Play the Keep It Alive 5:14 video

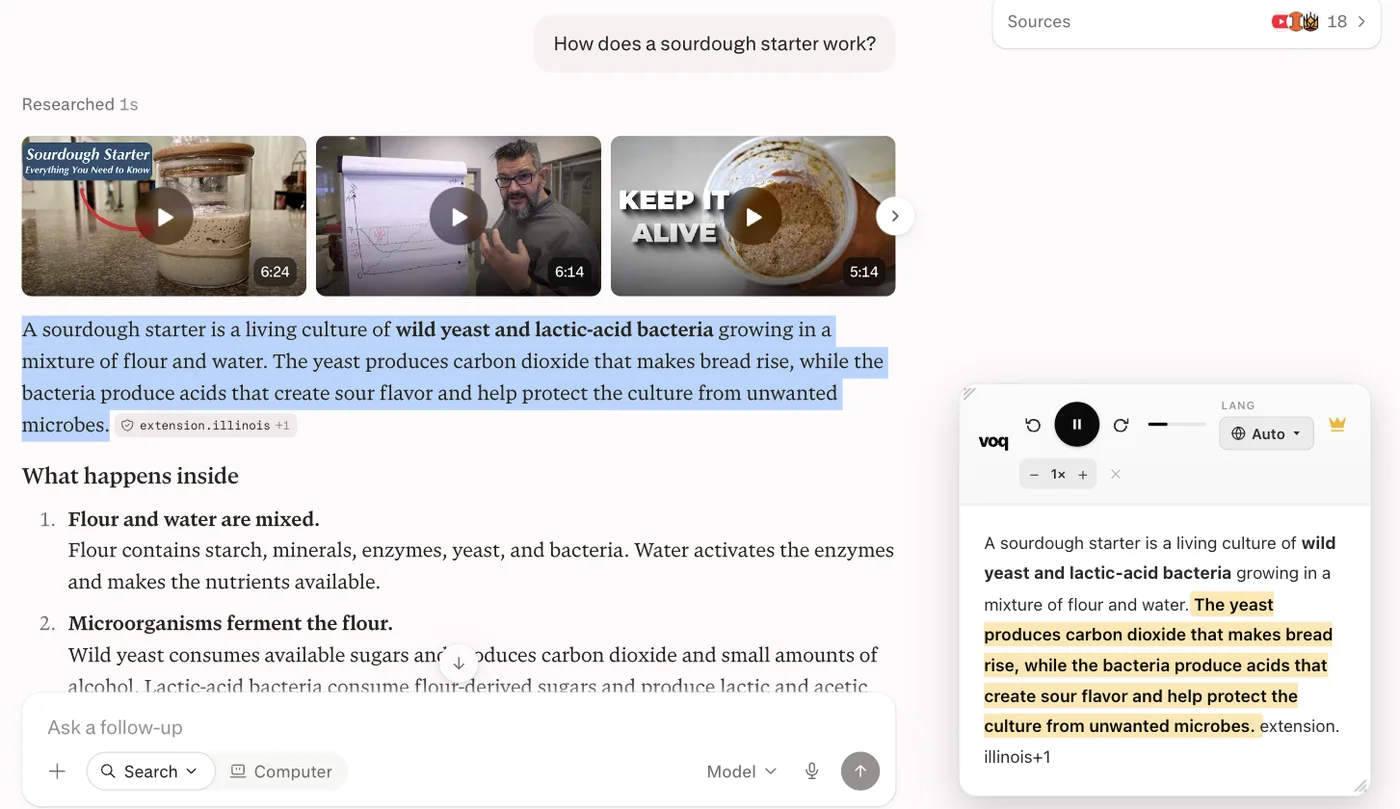click(x=753, y=216)
